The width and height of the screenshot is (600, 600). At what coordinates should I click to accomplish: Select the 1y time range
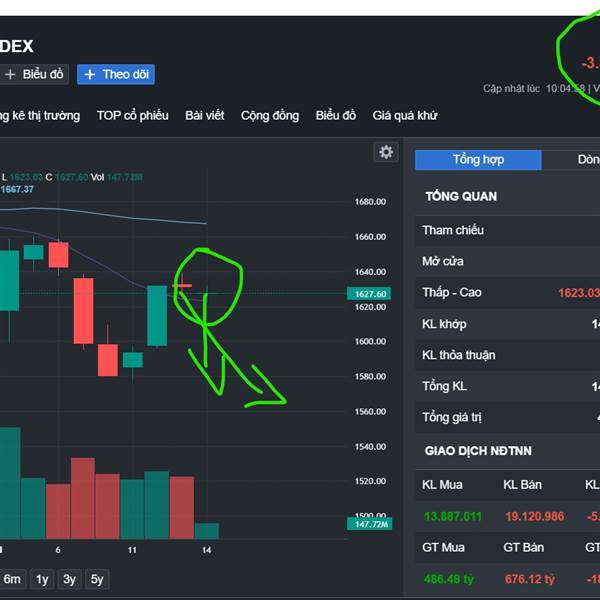[x=42, y=579]
